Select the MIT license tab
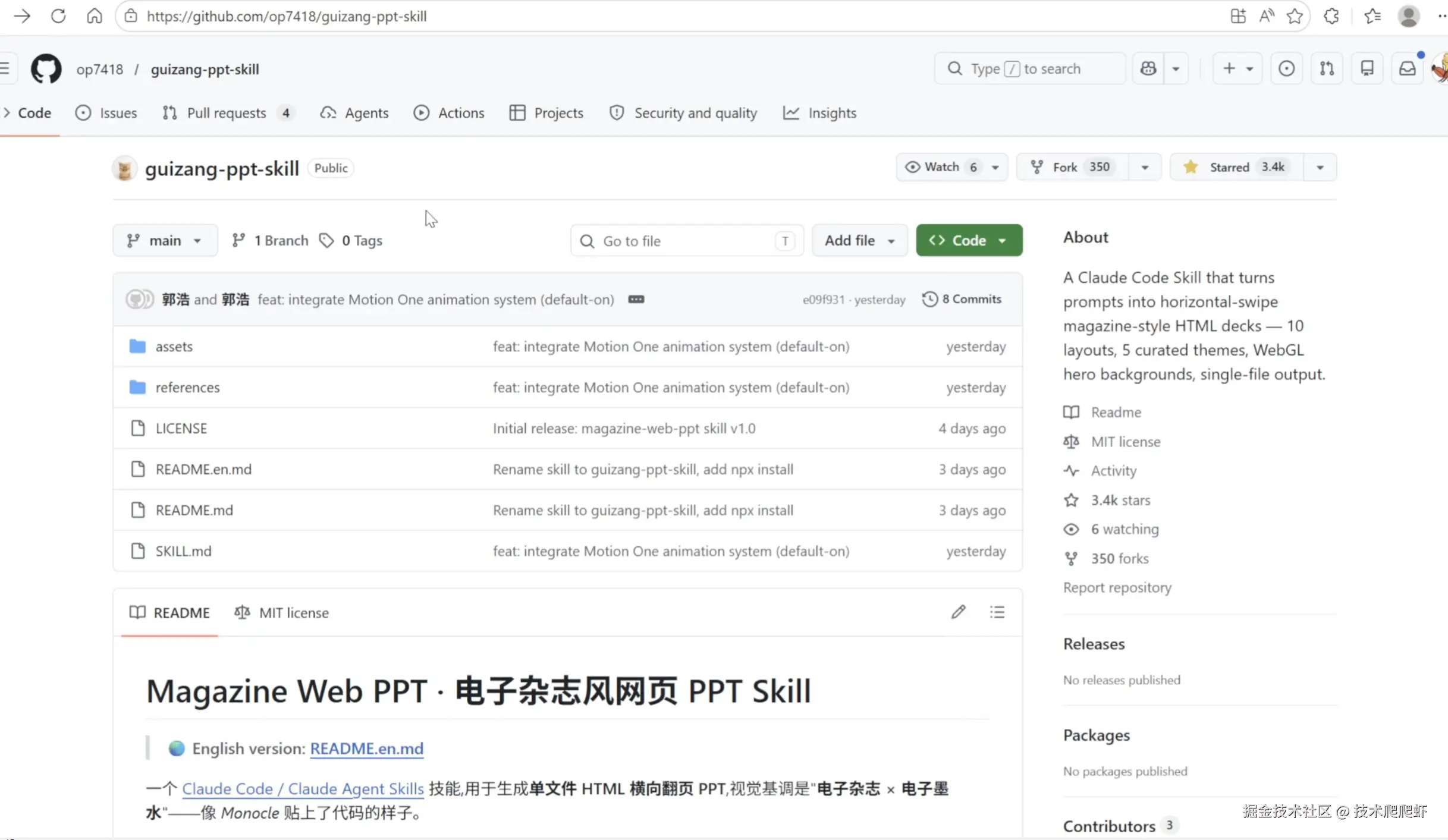Screen dimensions: 1448x840 [x=282, y=613]
